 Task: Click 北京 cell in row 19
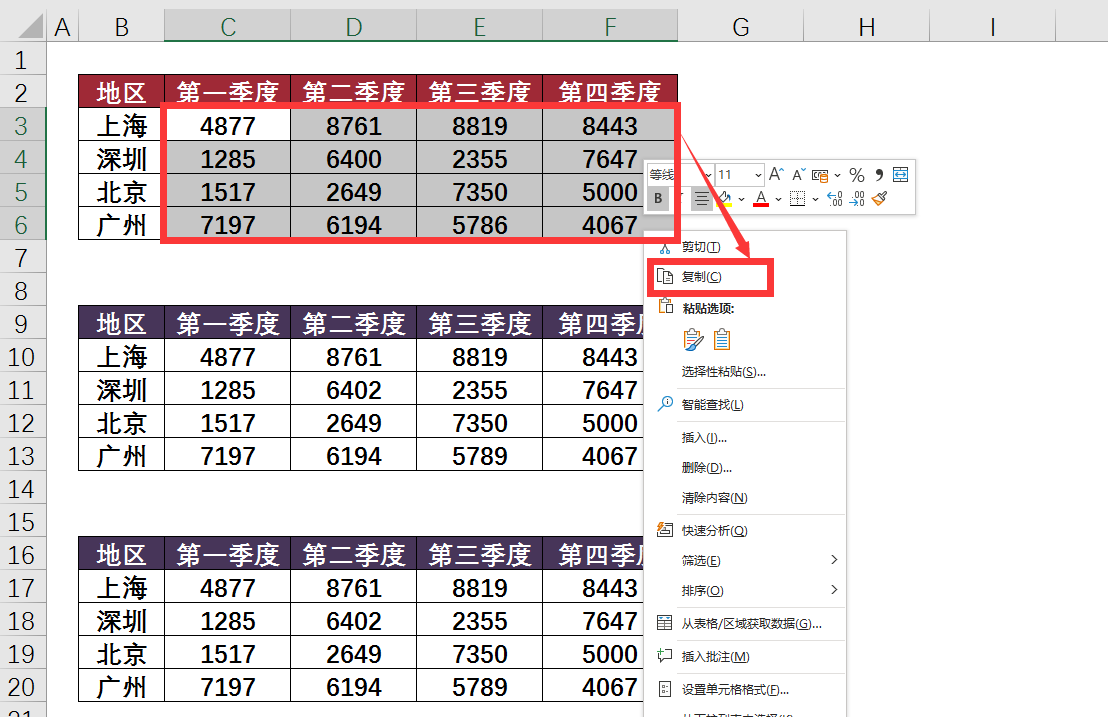tap(122, 654)
